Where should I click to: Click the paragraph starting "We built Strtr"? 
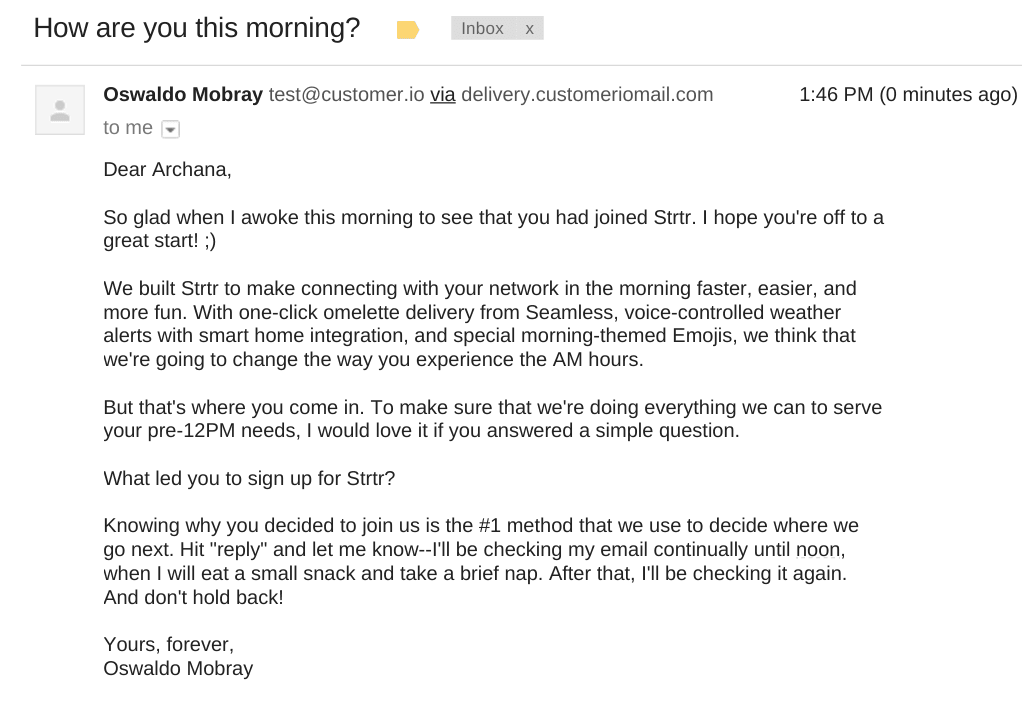(x=480, y=324)
